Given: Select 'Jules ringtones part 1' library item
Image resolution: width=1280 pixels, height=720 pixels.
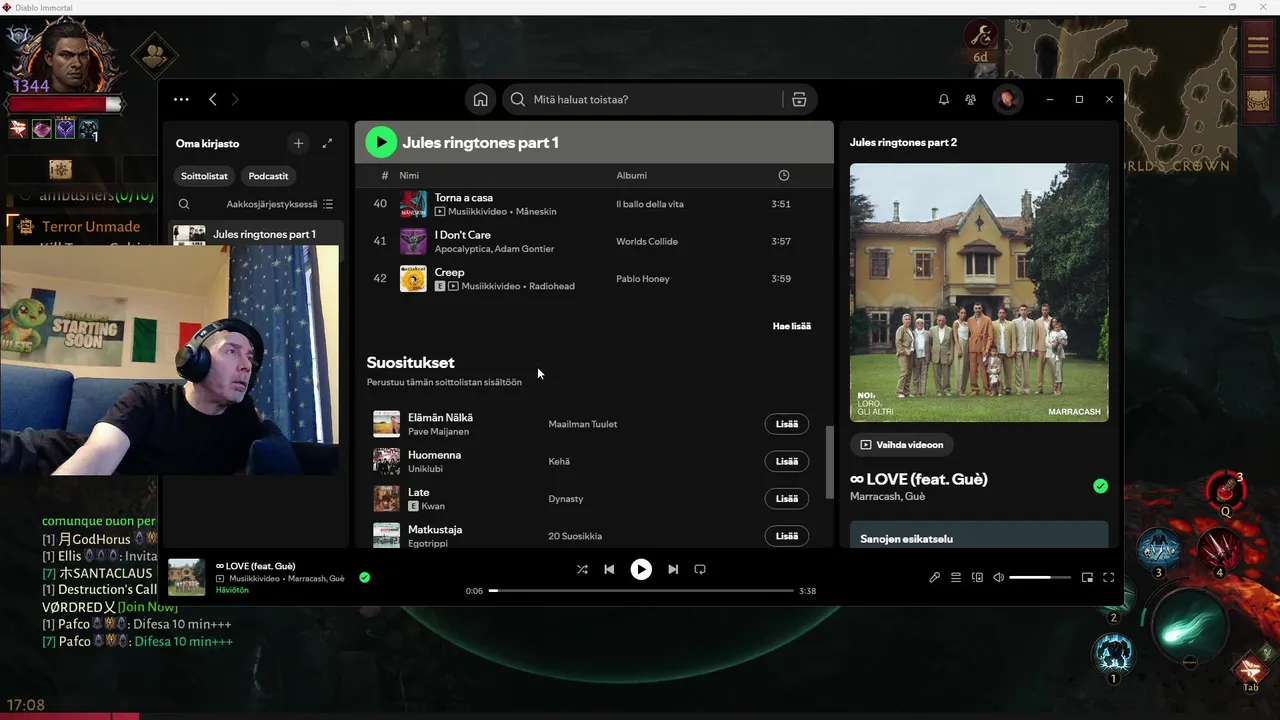Looking at the screenshot, I should 255,234.
